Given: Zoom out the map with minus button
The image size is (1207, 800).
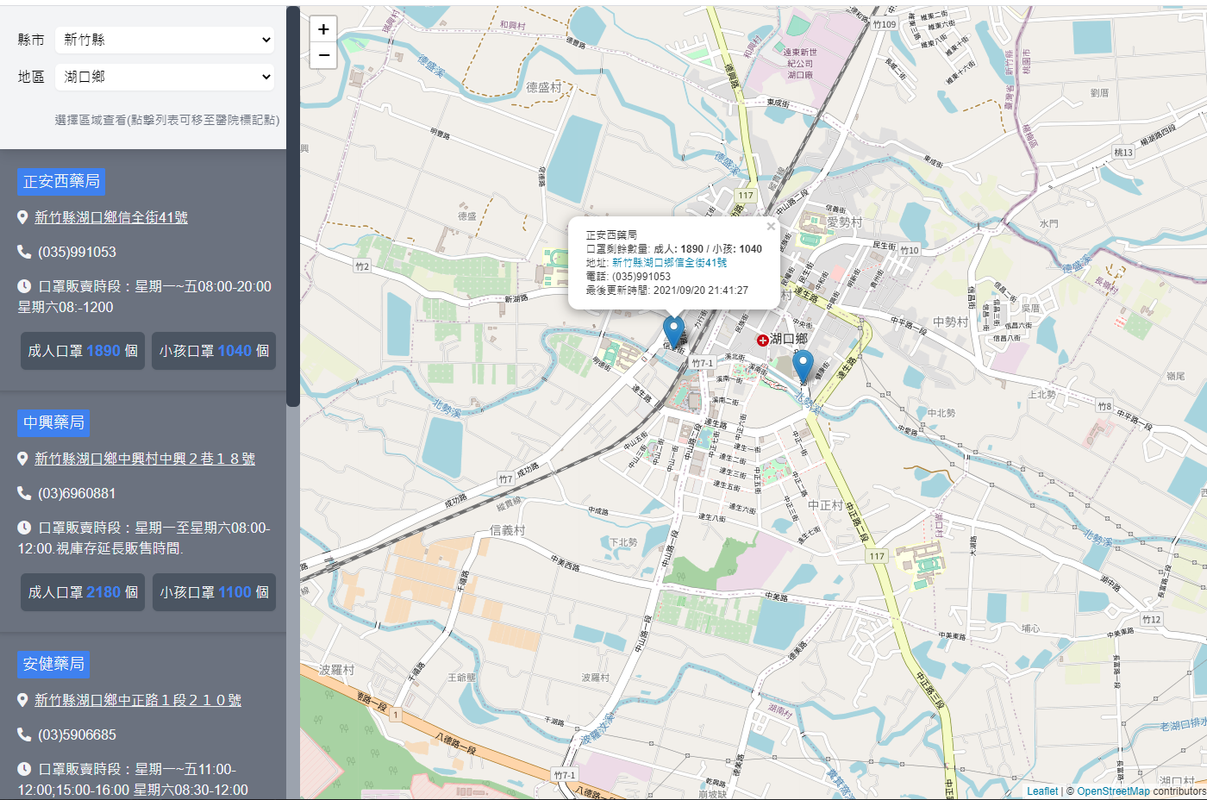Looking at the screenshot, I should coord(323,56).
